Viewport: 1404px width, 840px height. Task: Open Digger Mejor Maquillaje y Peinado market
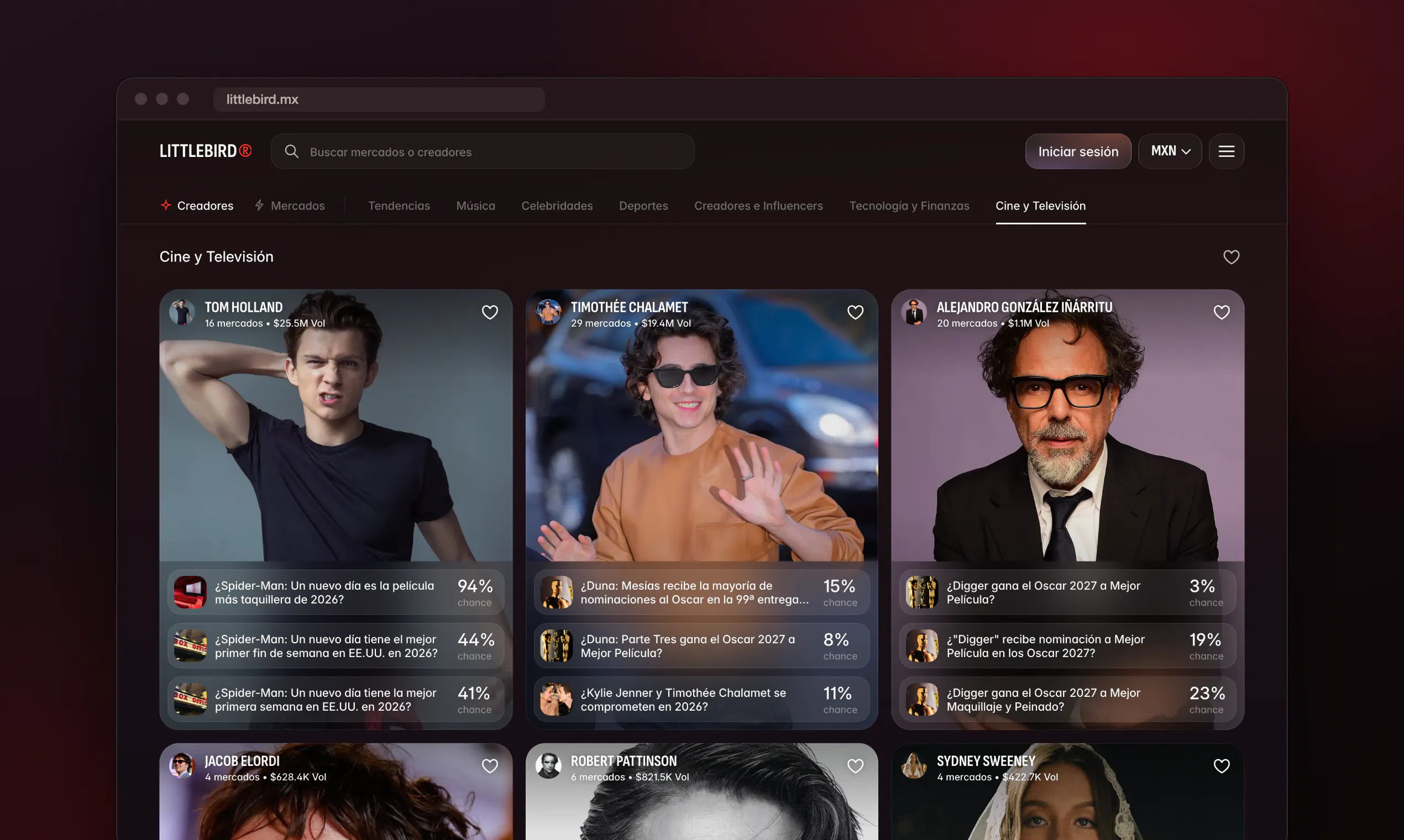(1068, 700)
